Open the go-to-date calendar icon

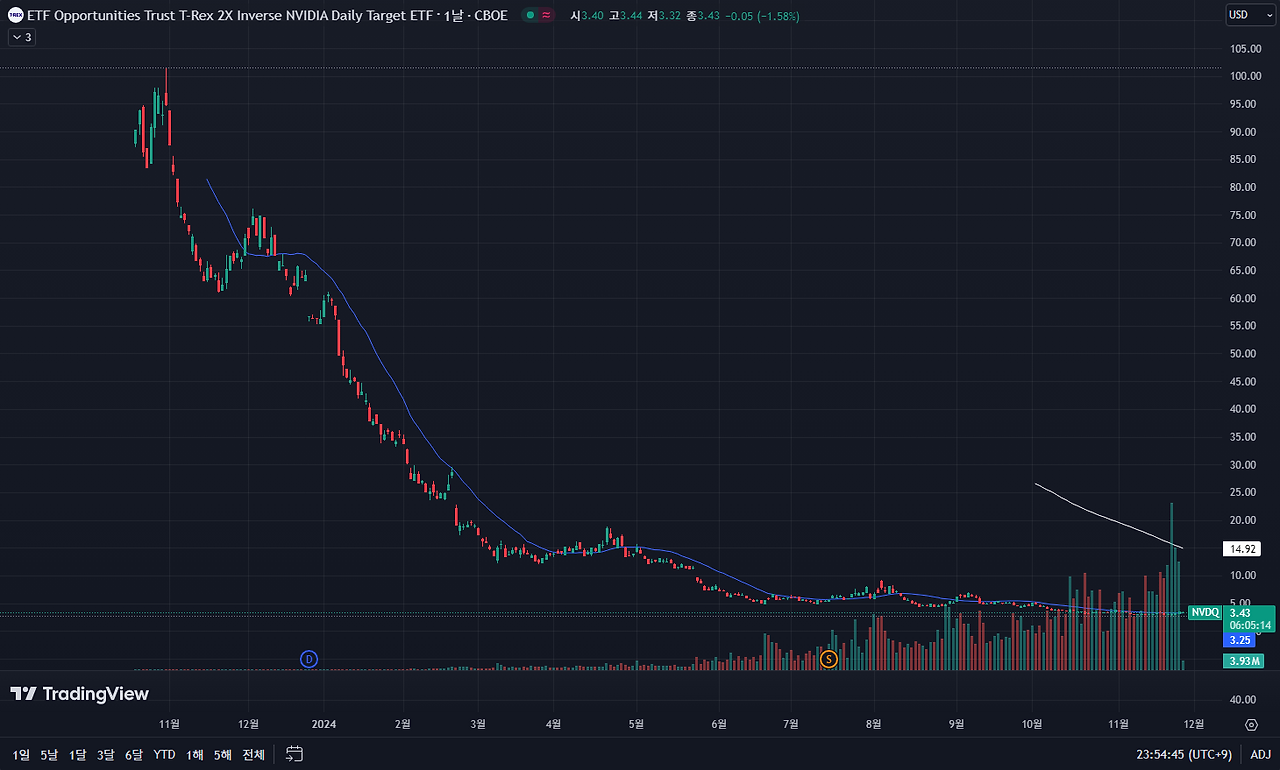tap(293, 755)
